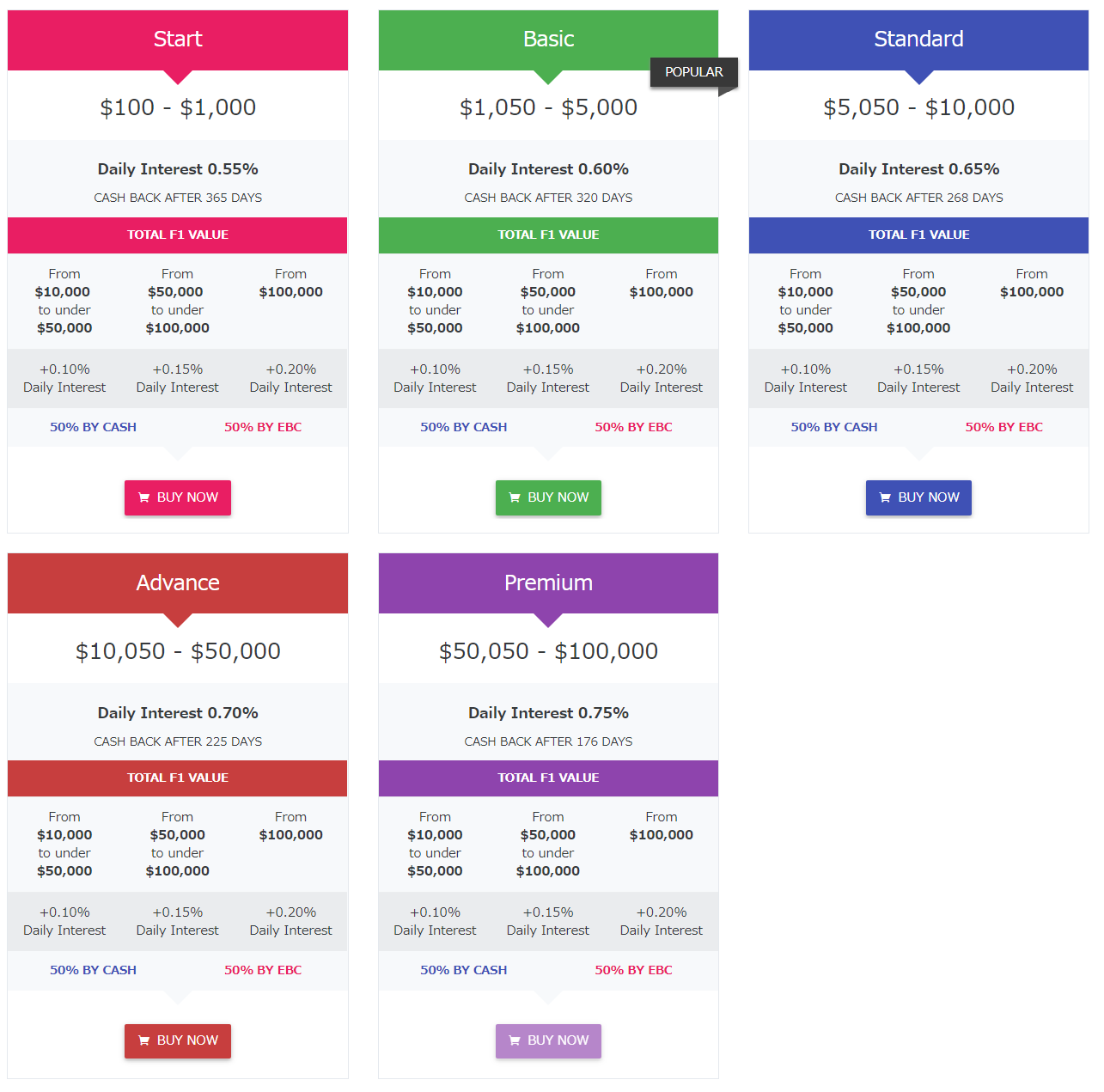Select the blue Standard plan header
Image resolution: width=1104 pixels, height=1092 pixels.
coord(918,40)
